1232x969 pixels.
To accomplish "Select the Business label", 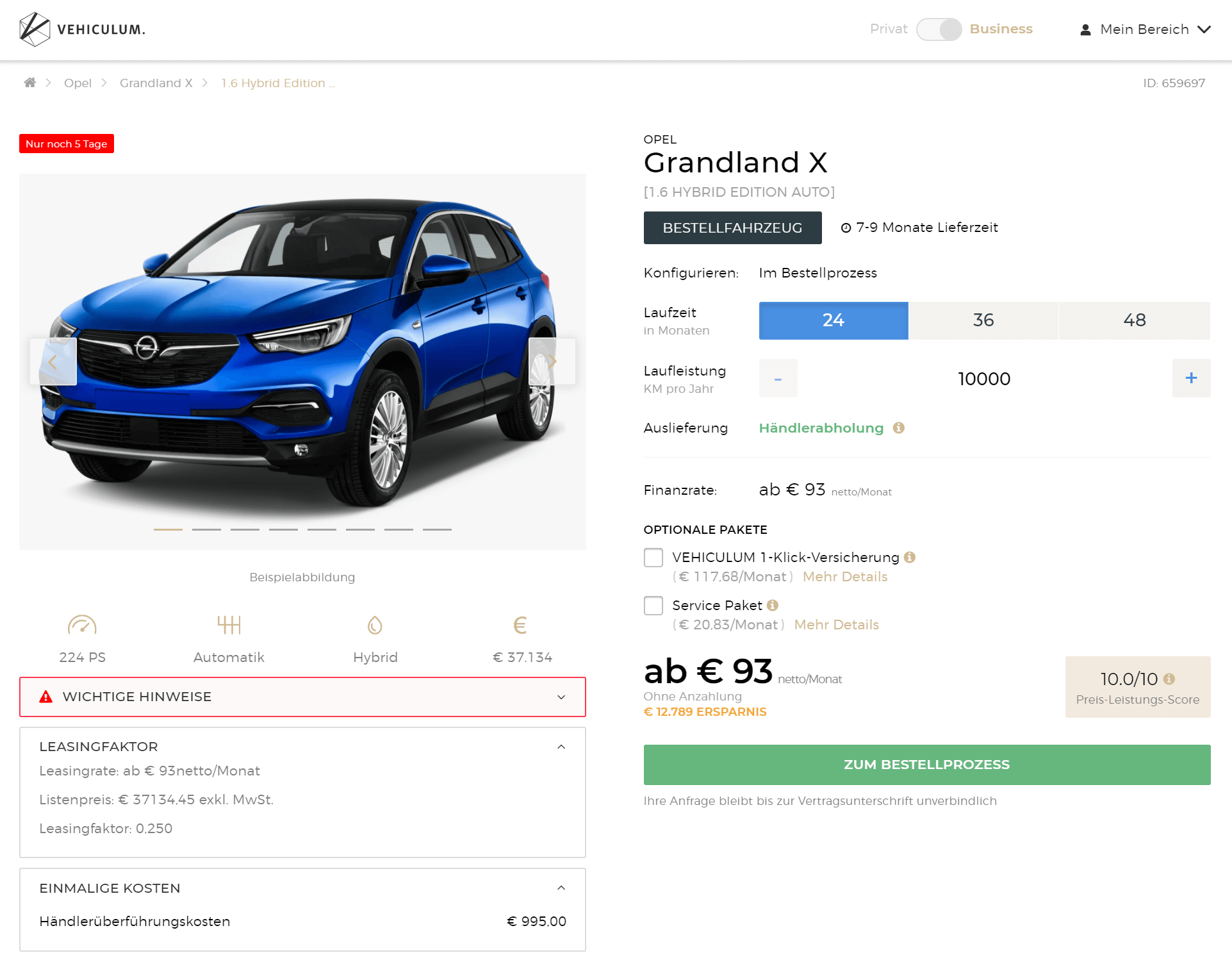I will (x=1001, y=29).
